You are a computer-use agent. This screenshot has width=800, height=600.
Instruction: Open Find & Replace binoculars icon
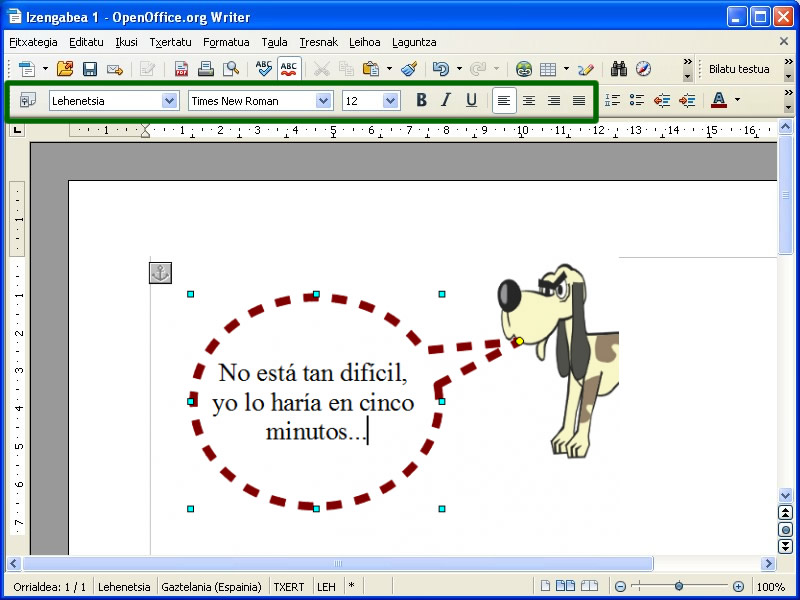point(619,69)
